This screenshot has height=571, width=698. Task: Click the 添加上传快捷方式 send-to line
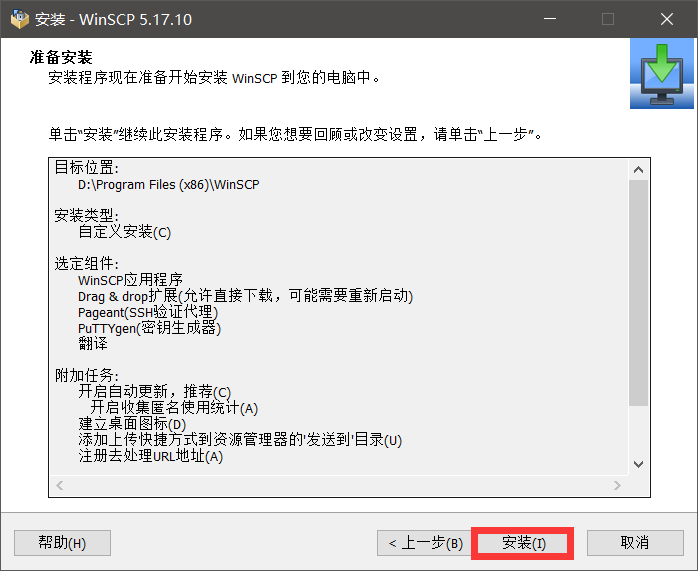[x=240, y=440]
